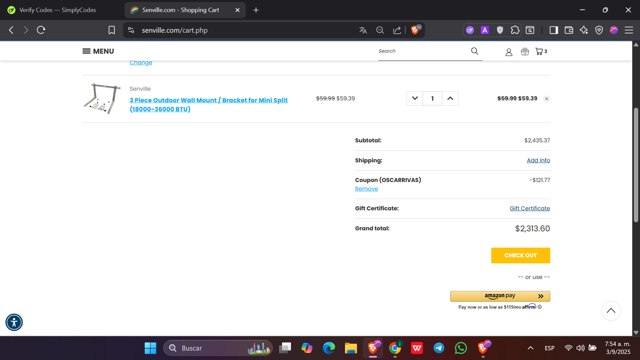Open the MENU hamburger navigation
The image size is (640, 360).
point(98,51)
